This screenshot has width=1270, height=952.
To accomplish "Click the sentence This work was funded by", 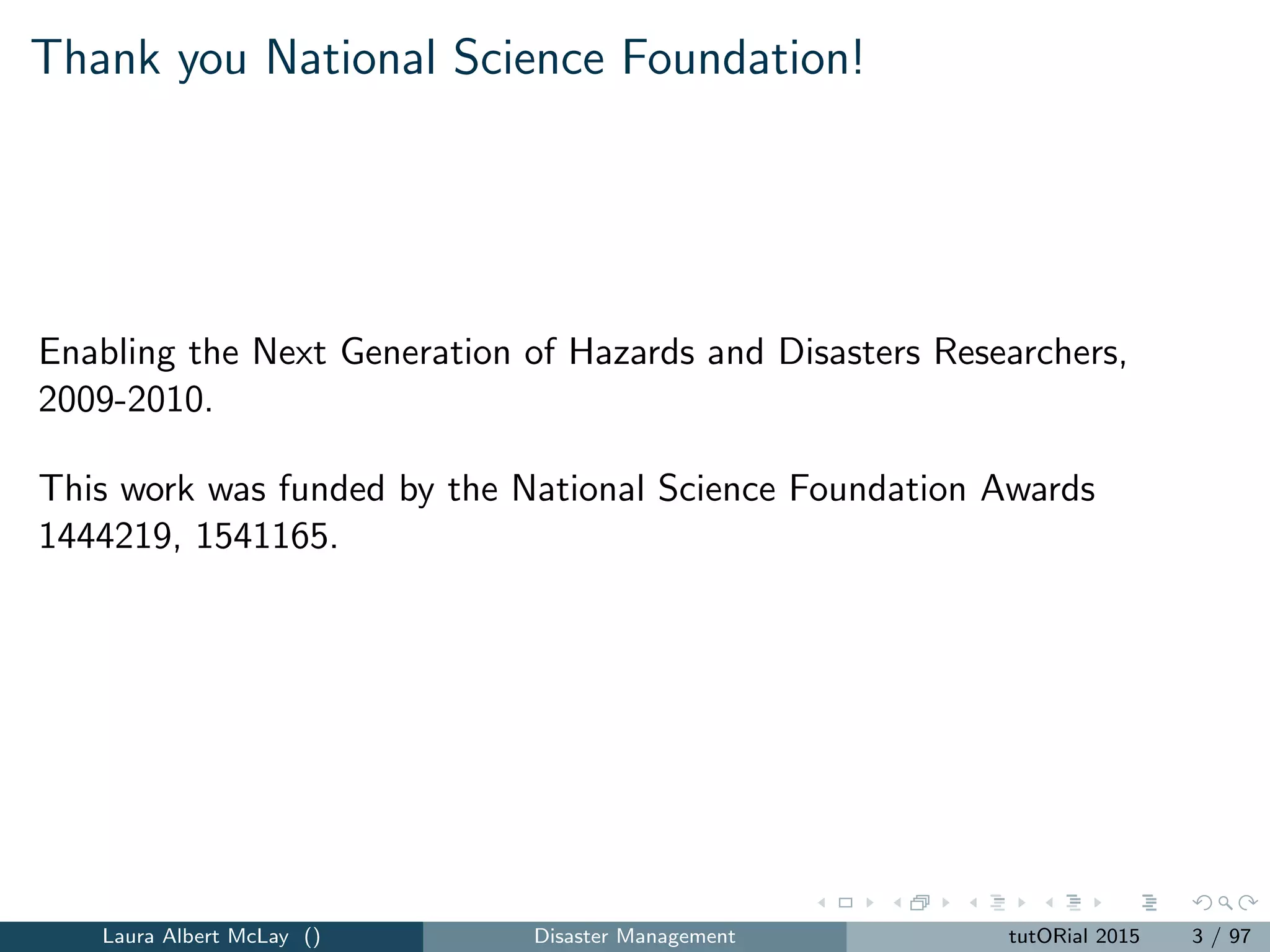I will pyautogui.click(x=237, y=488).
